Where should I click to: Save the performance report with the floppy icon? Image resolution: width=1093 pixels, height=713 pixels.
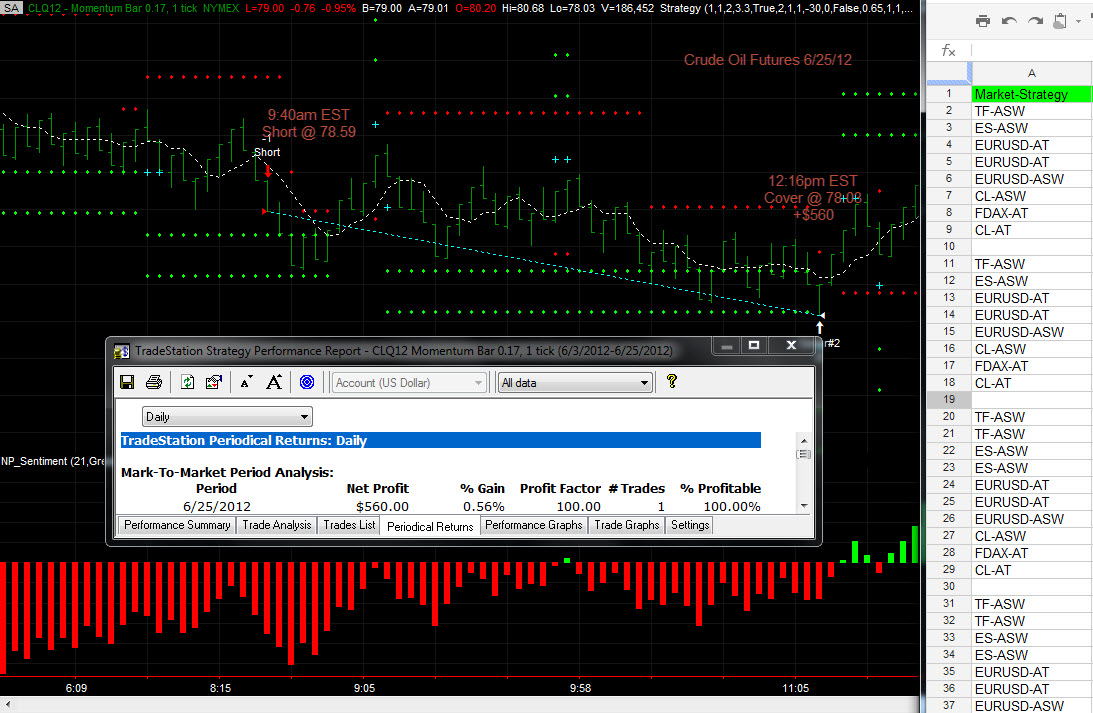127,382
